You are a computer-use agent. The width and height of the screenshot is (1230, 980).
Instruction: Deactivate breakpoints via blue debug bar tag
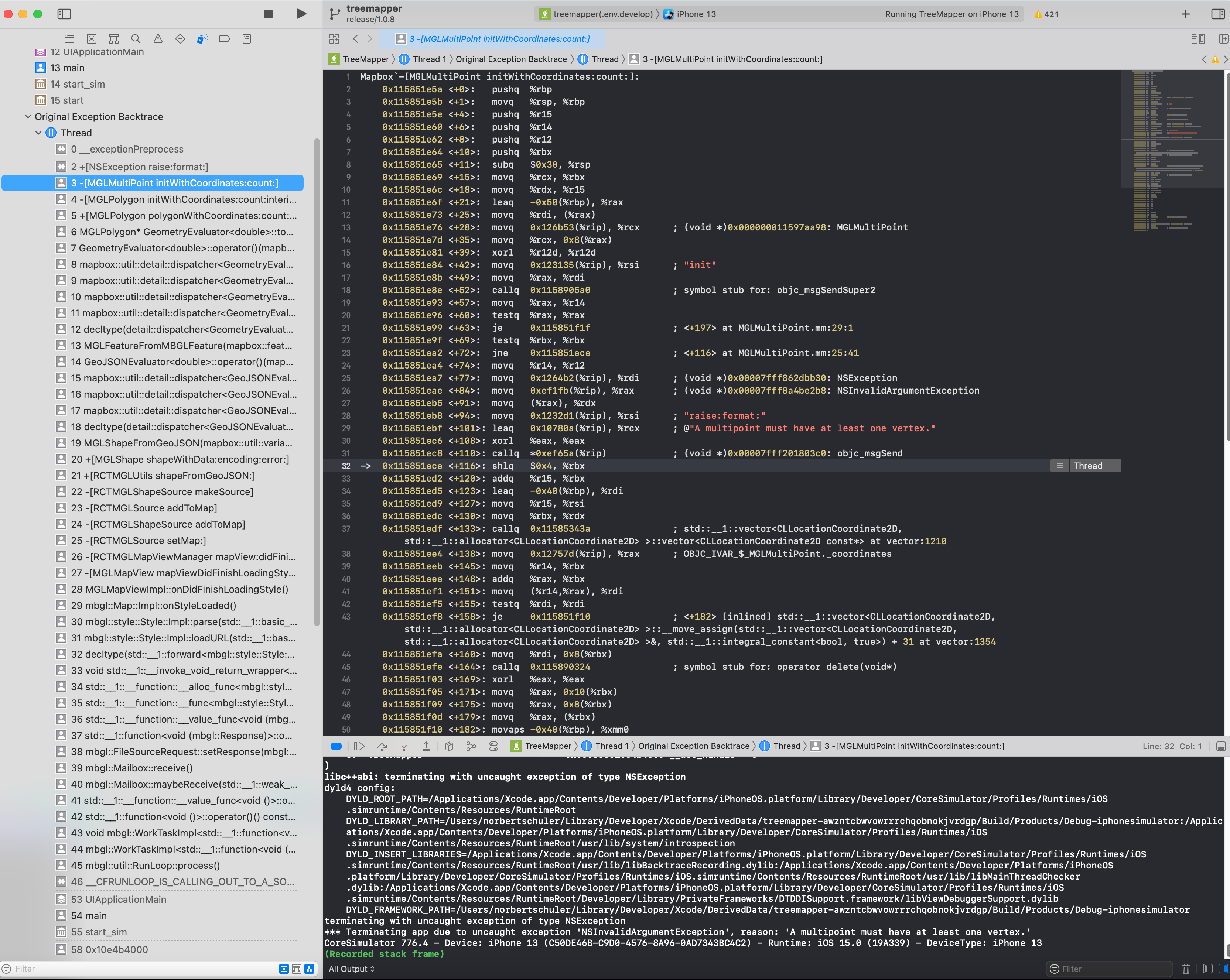(x=336, y=746)
